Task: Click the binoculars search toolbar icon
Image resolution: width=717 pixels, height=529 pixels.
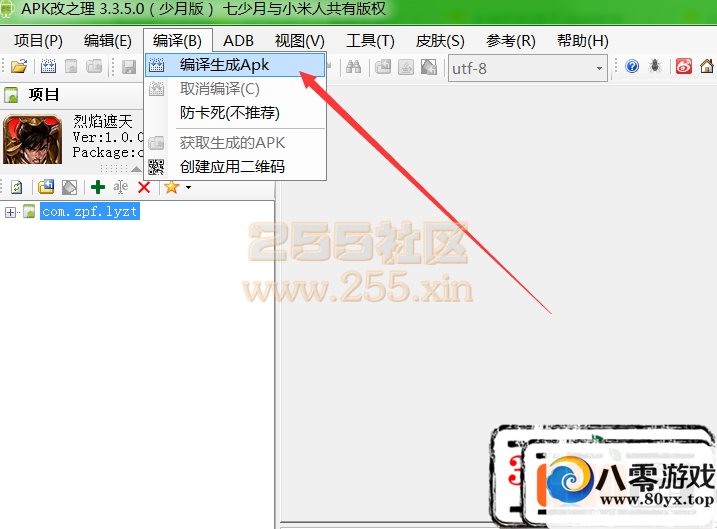Action: (353, 67)
